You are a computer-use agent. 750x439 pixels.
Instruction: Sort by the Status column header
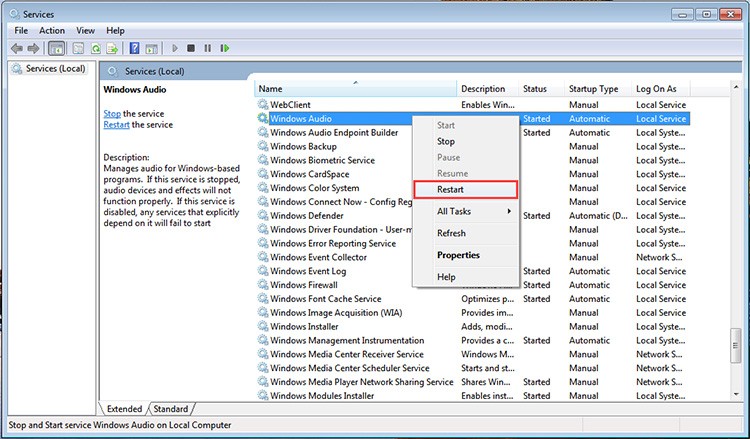[x=541, y=89]
